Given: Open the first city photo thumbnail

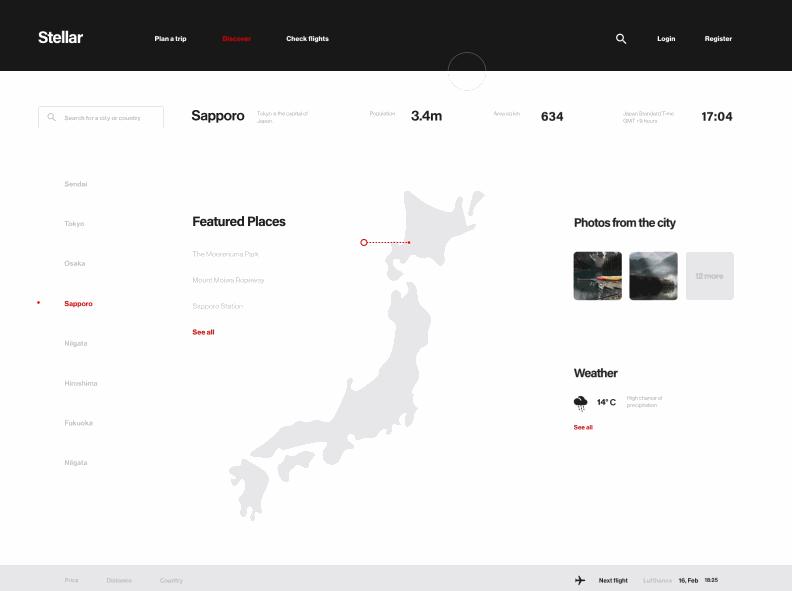Looking at the screenshot, I should point(598,276).
